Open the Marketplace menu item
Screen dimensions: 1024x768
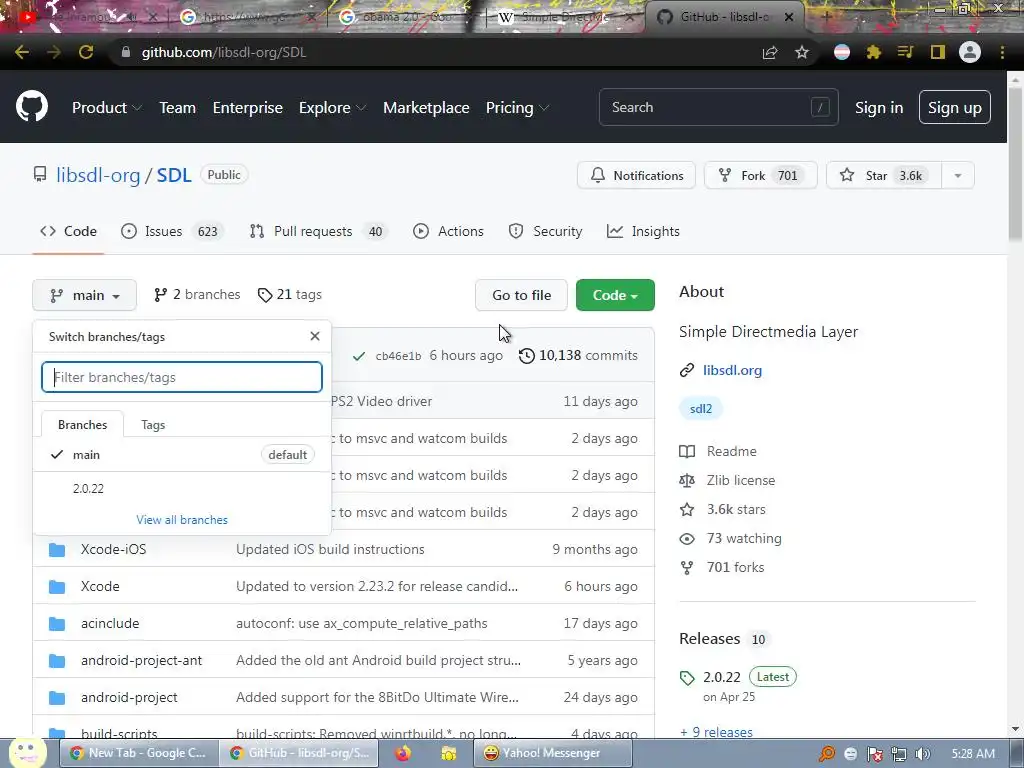click(426, 108)
